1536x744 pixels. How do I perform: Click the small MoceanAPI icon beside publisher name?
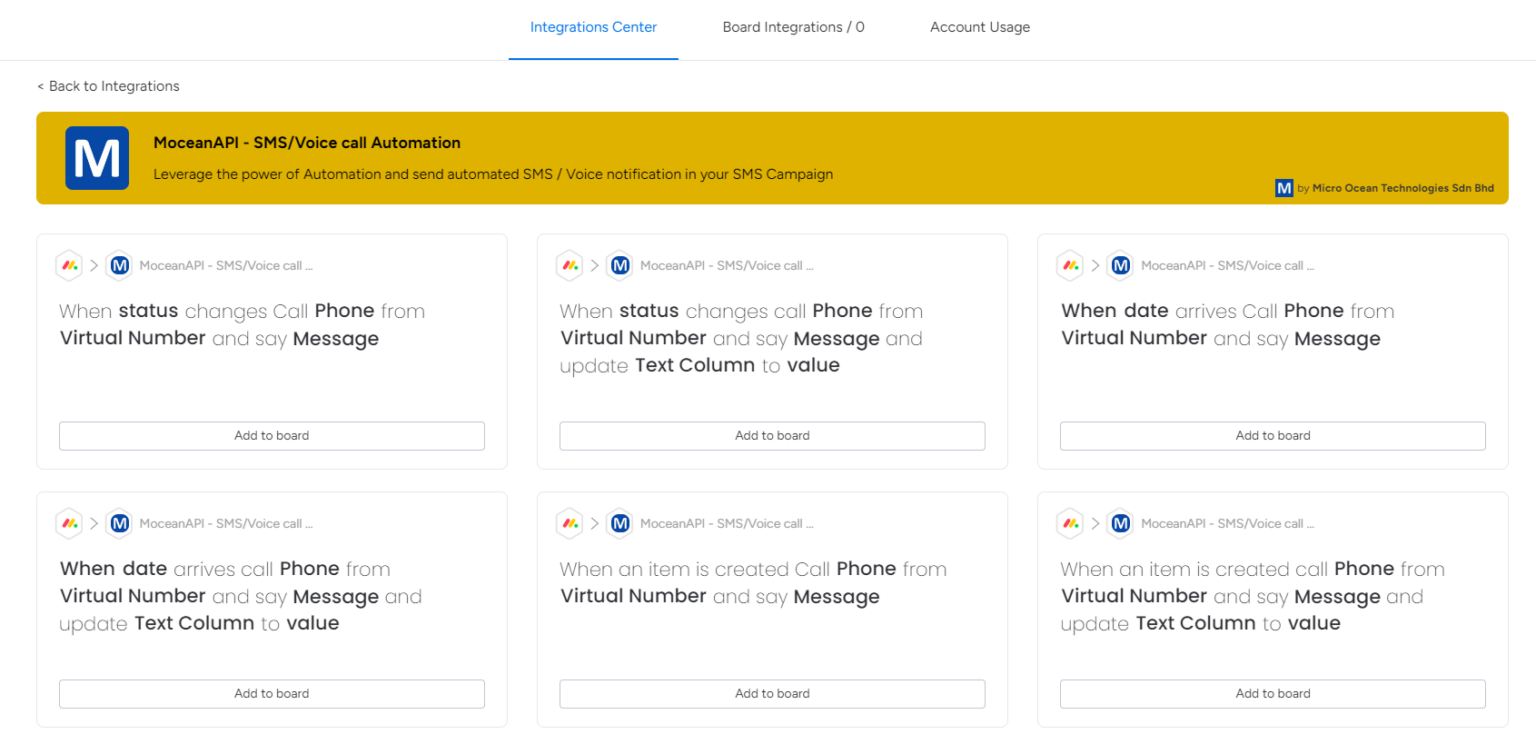(1284, 188)
